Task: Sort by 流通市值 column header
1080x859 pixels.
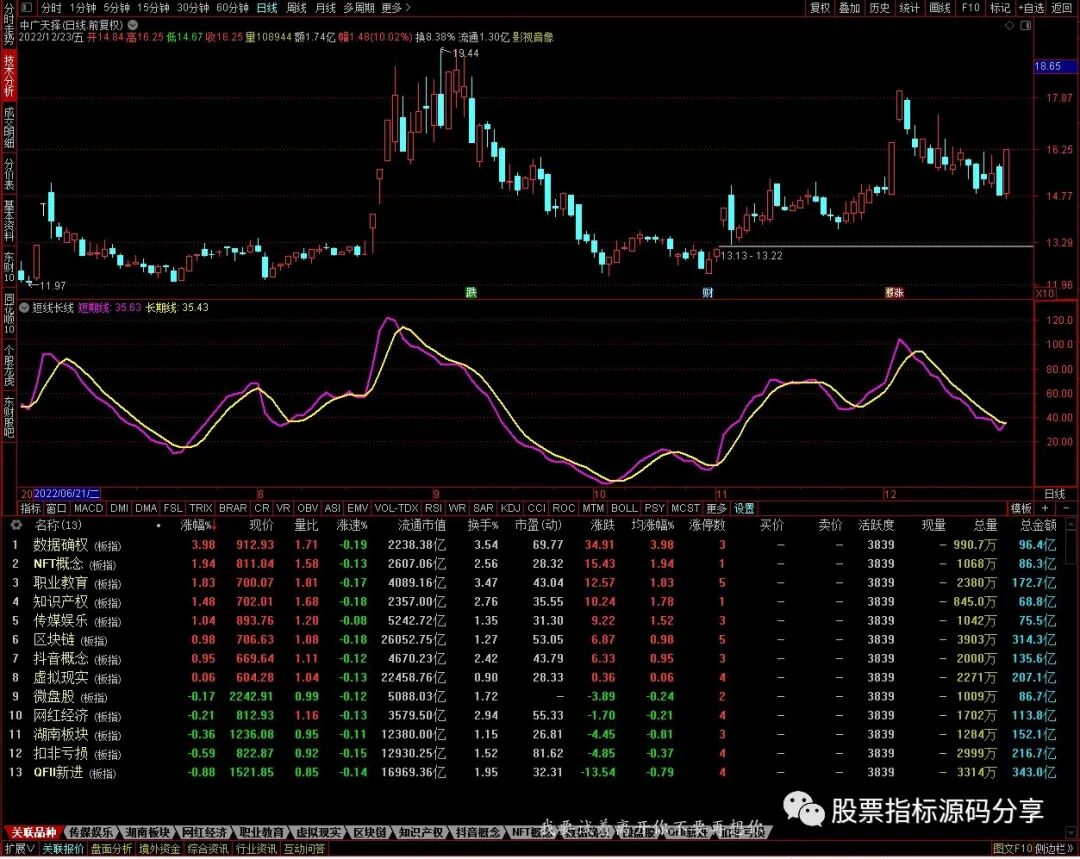Action: tap(422, 525)
